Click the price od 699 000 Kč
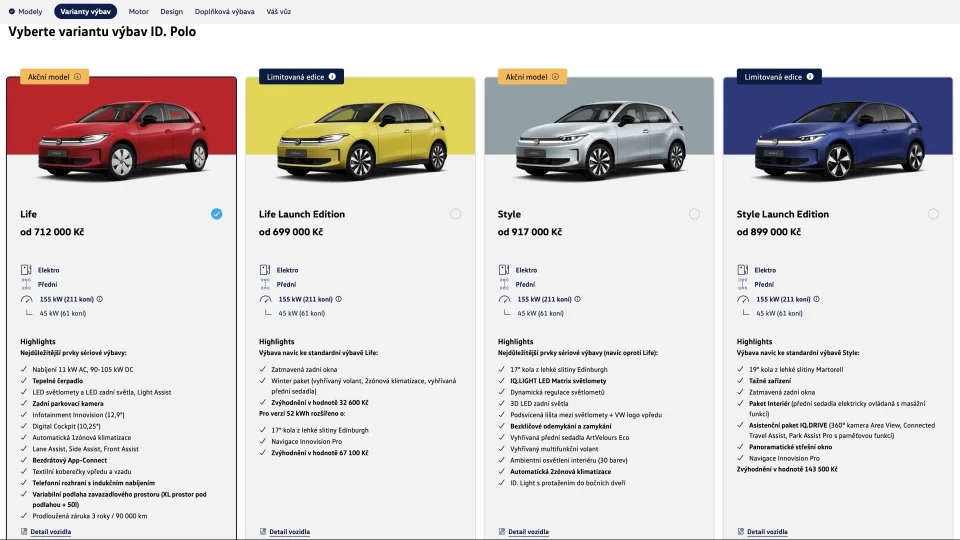Viewport: 960px width, 540px height. pos(291,232)
